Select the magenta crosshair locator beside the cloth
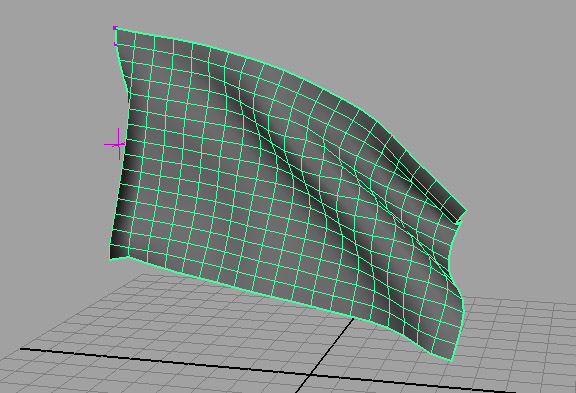 pos(118,144)
